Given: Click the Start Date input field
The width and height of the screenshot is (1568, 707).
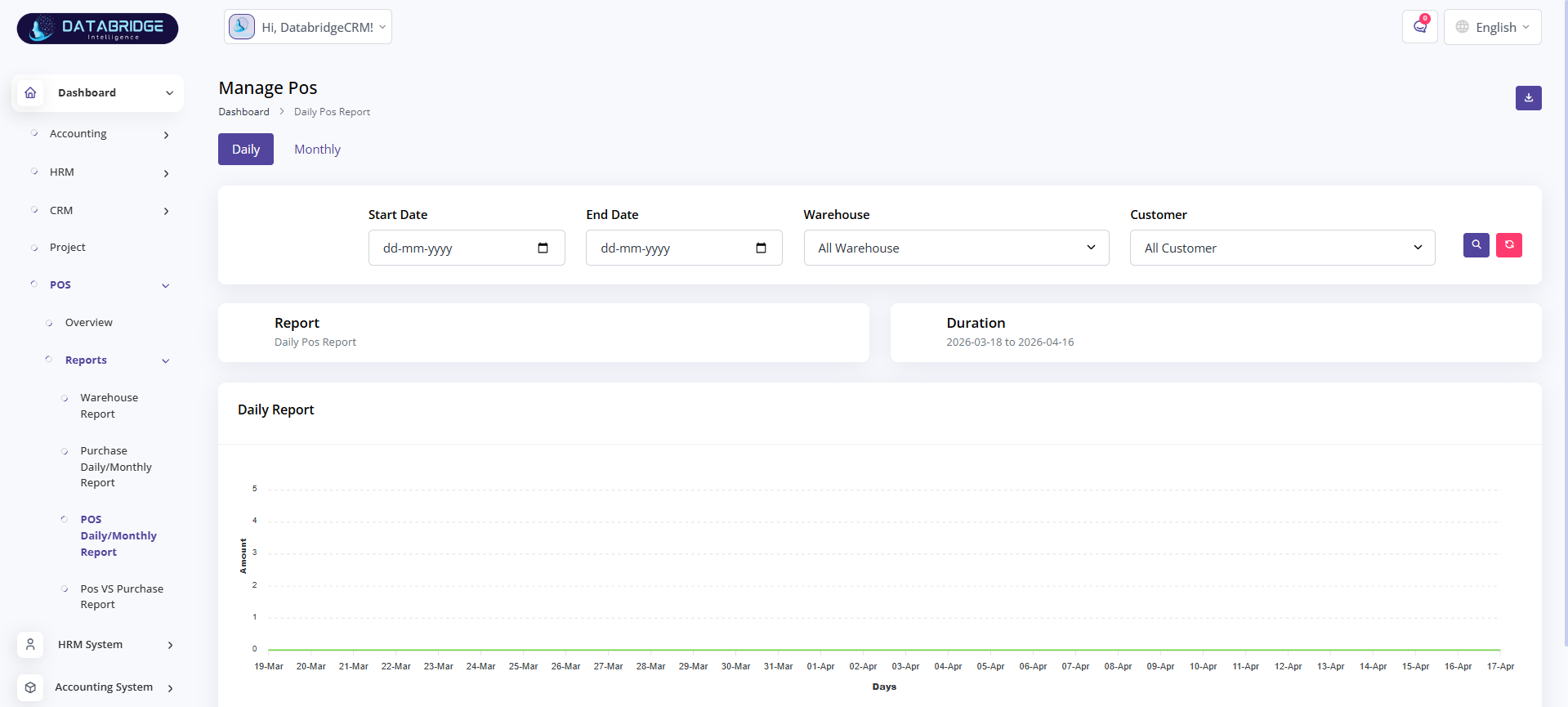Looking at the screenshot, I should coord(467,248).
